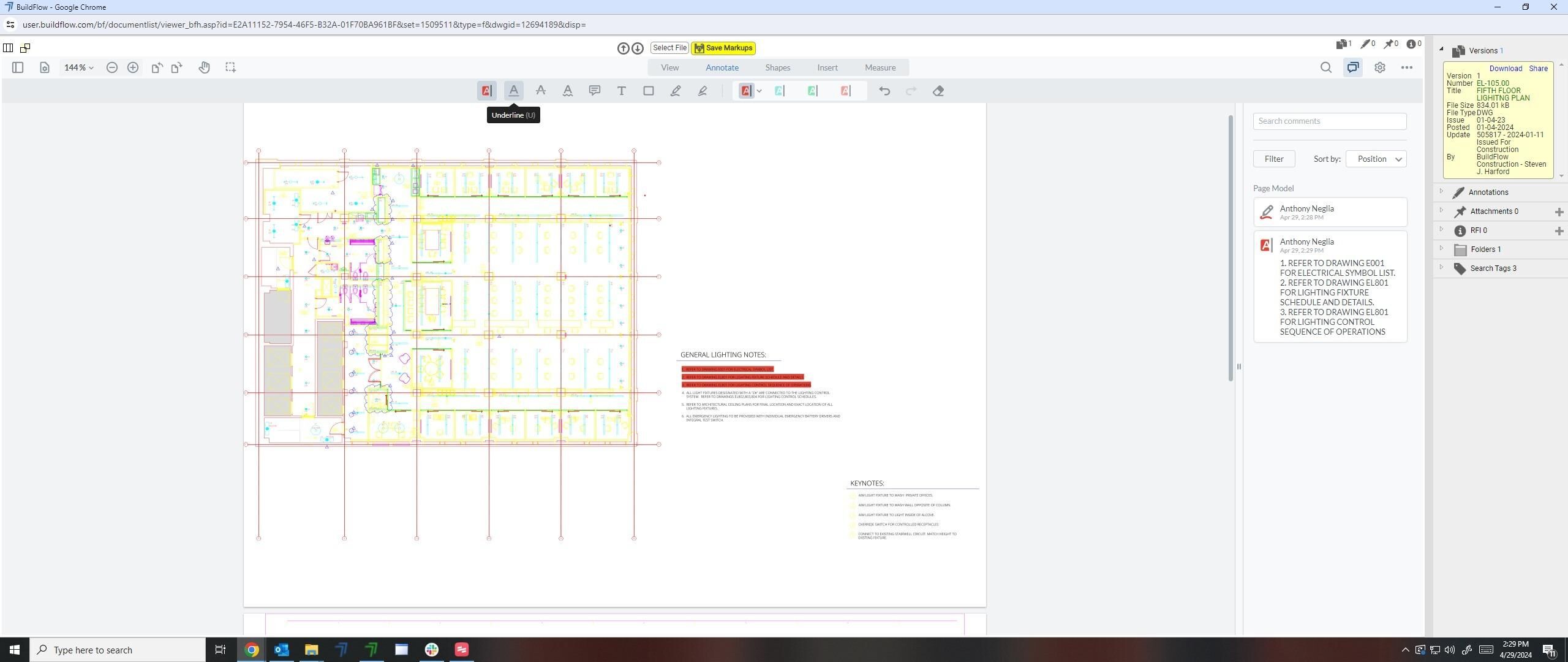Select the Squiggly underline text tool
1568x662 pixels.
[x=568, y=91]
